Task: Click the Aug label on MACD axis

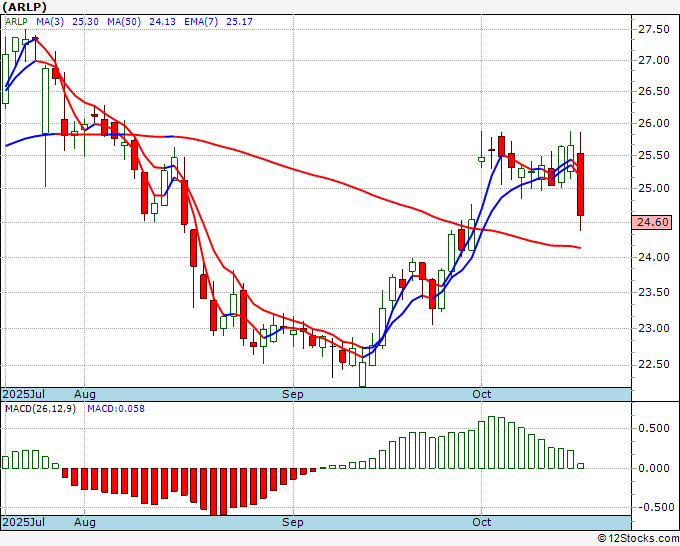Action: (85, 522)
